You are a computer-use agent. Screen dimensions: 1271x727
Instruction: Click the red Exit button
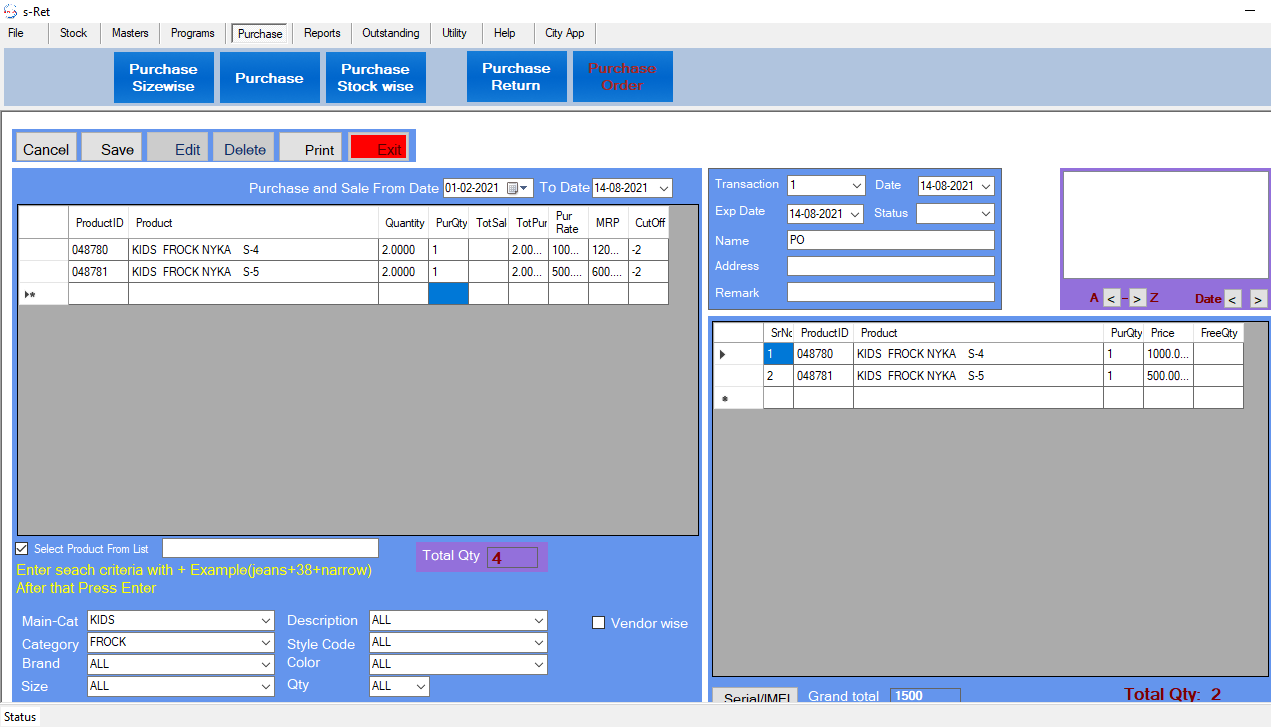click(378, 148)
